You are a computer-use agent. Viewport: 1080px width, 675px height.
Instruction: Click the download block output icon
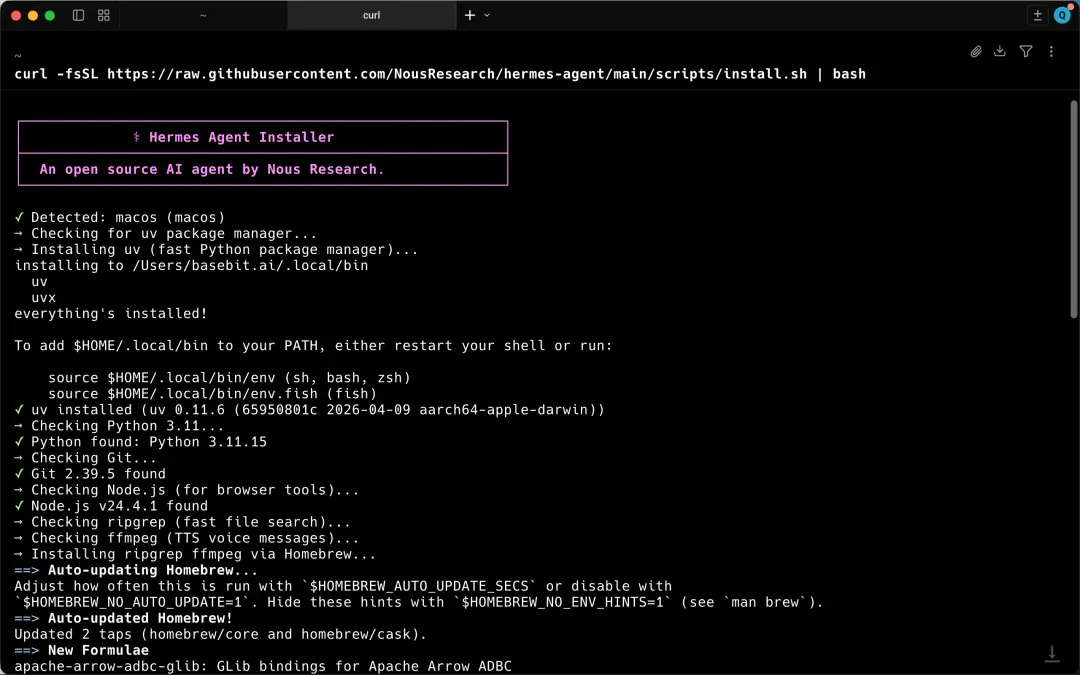tap(1000, 51)
